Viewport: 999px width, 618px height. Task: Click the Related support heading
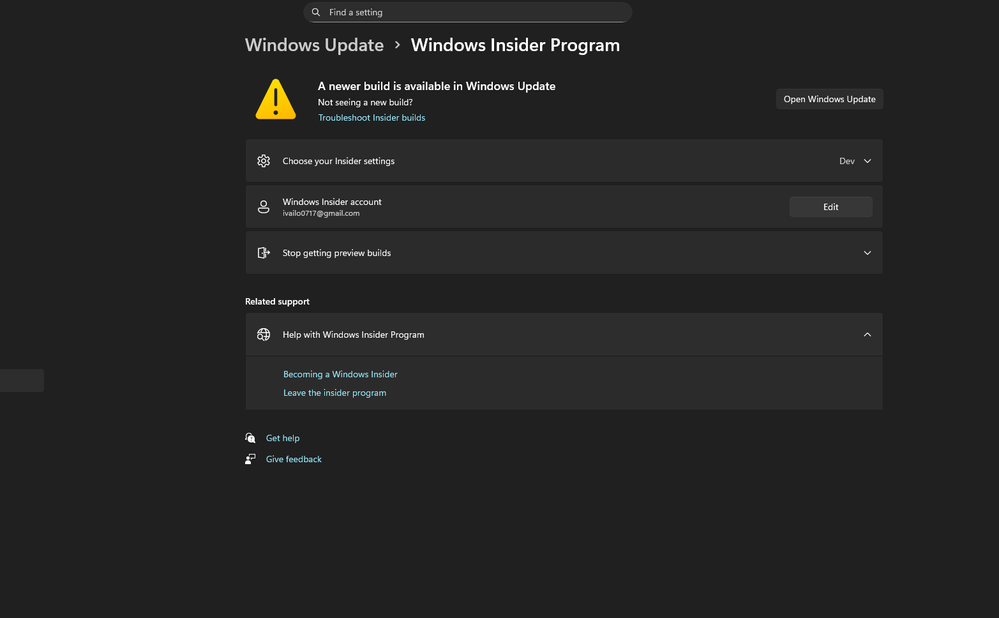click(277, 301)
